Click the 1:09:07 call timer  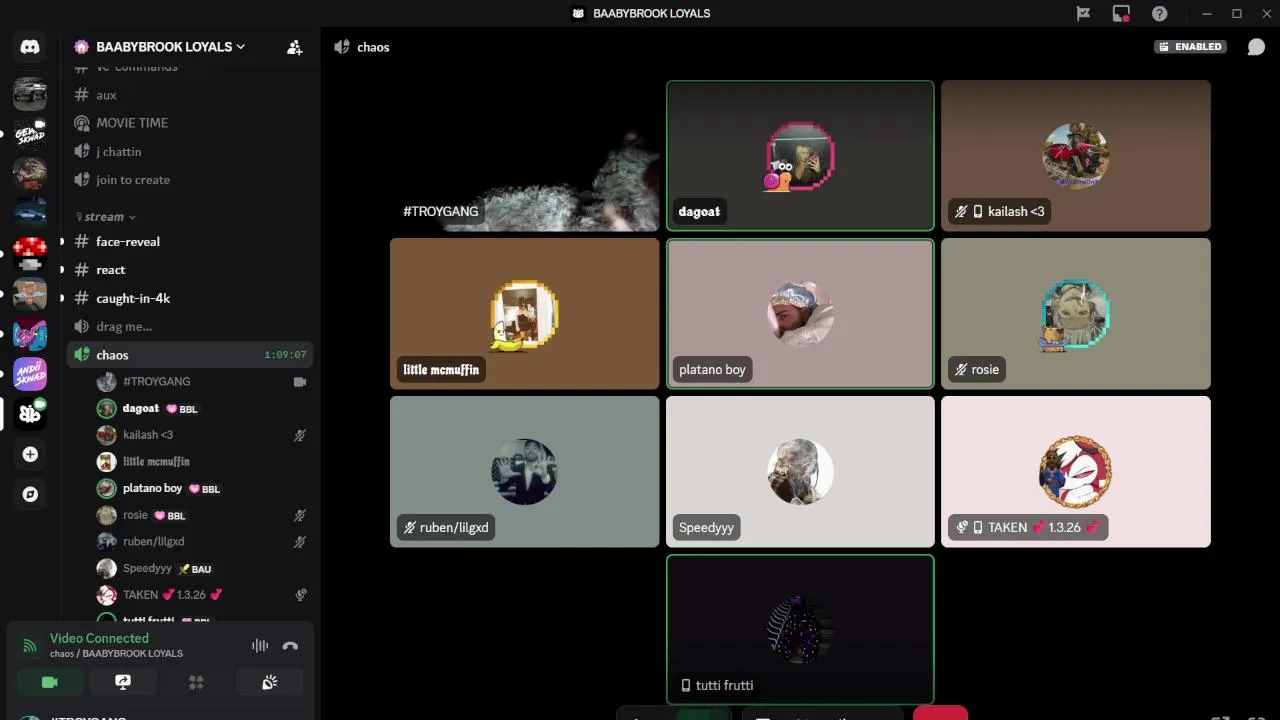(285, 355)
